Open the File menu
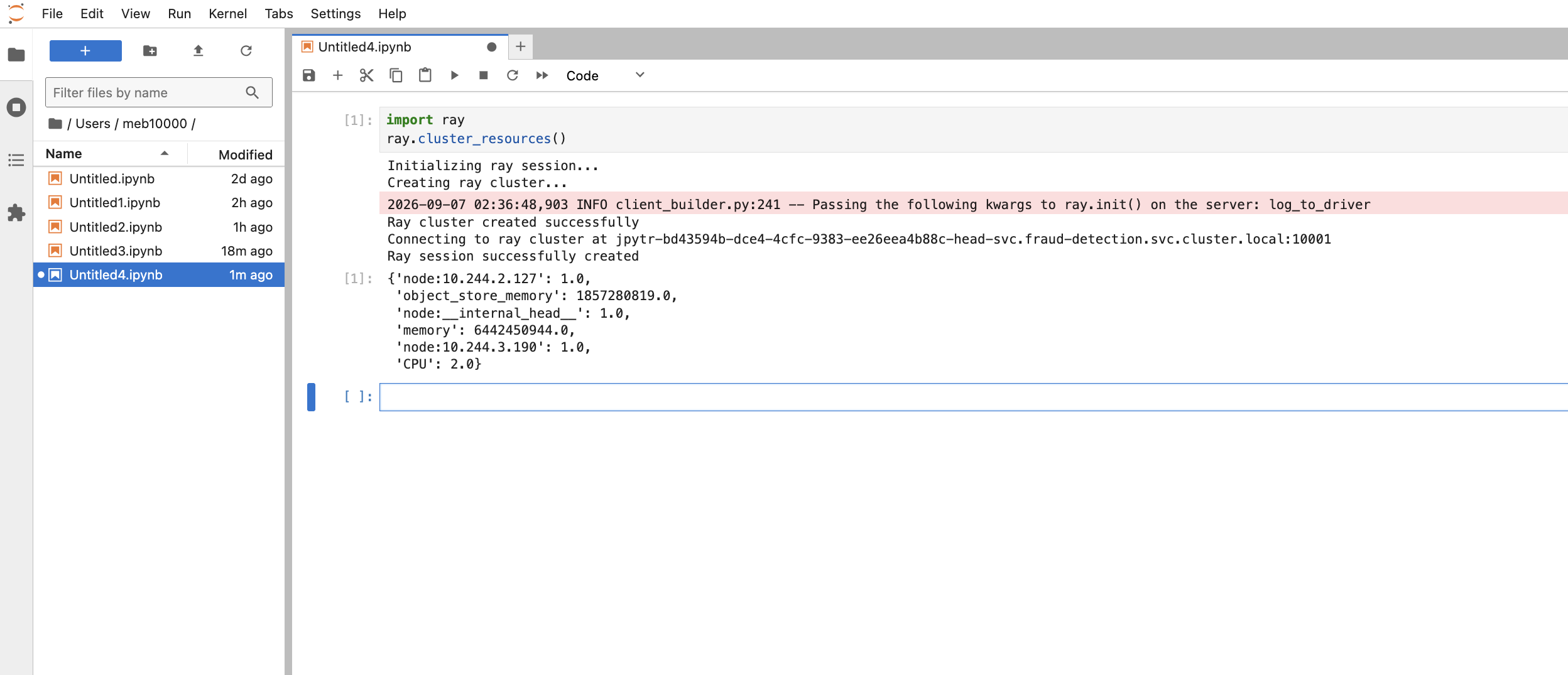This screenshot has width=1568, height=675. pos(52,14)
